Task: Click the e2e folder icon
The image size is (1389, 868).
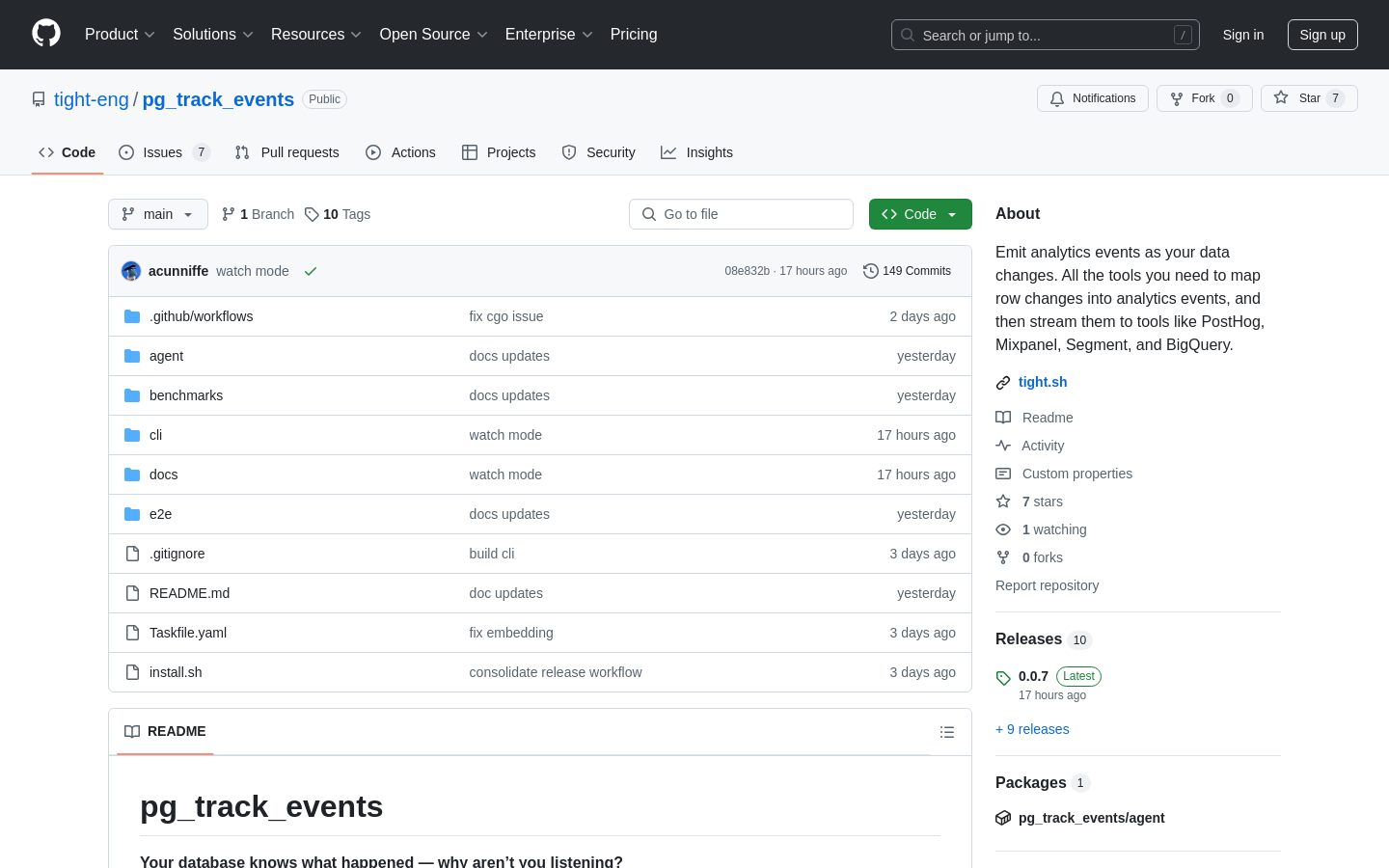Action: (x=132, y=514)
